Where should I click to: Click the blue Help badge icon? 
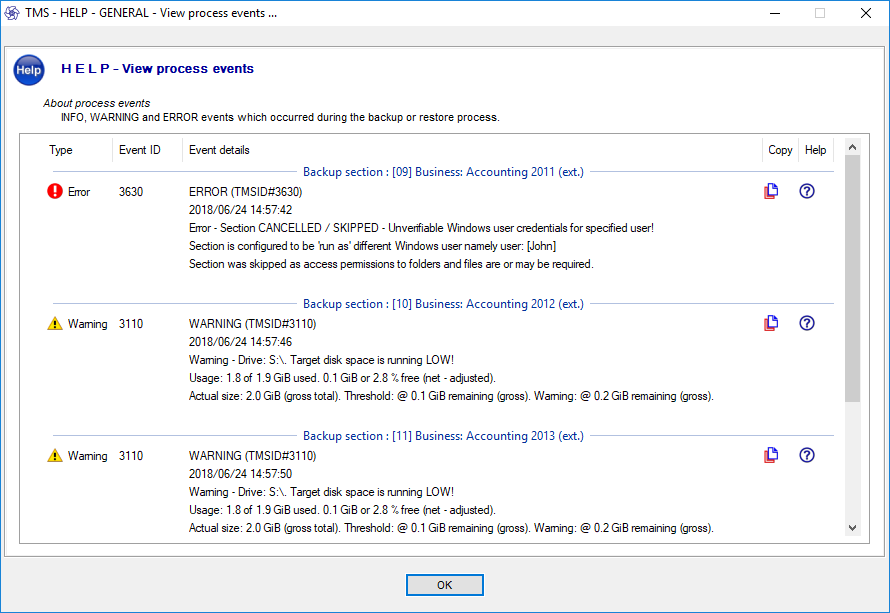[x=29, y=70]
